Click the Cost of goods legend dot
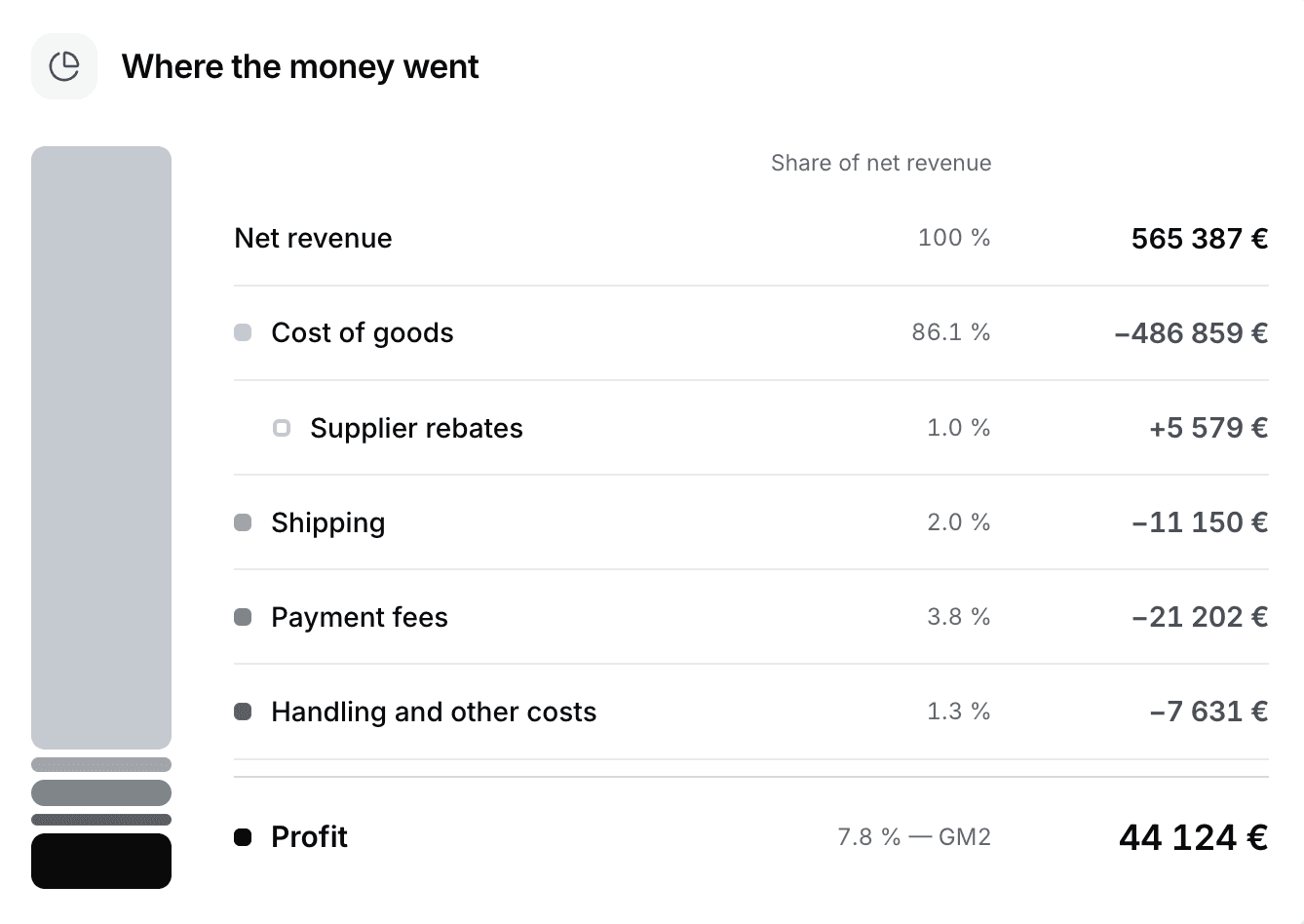Screen dimensions: 1304x924 coord(244,333)
